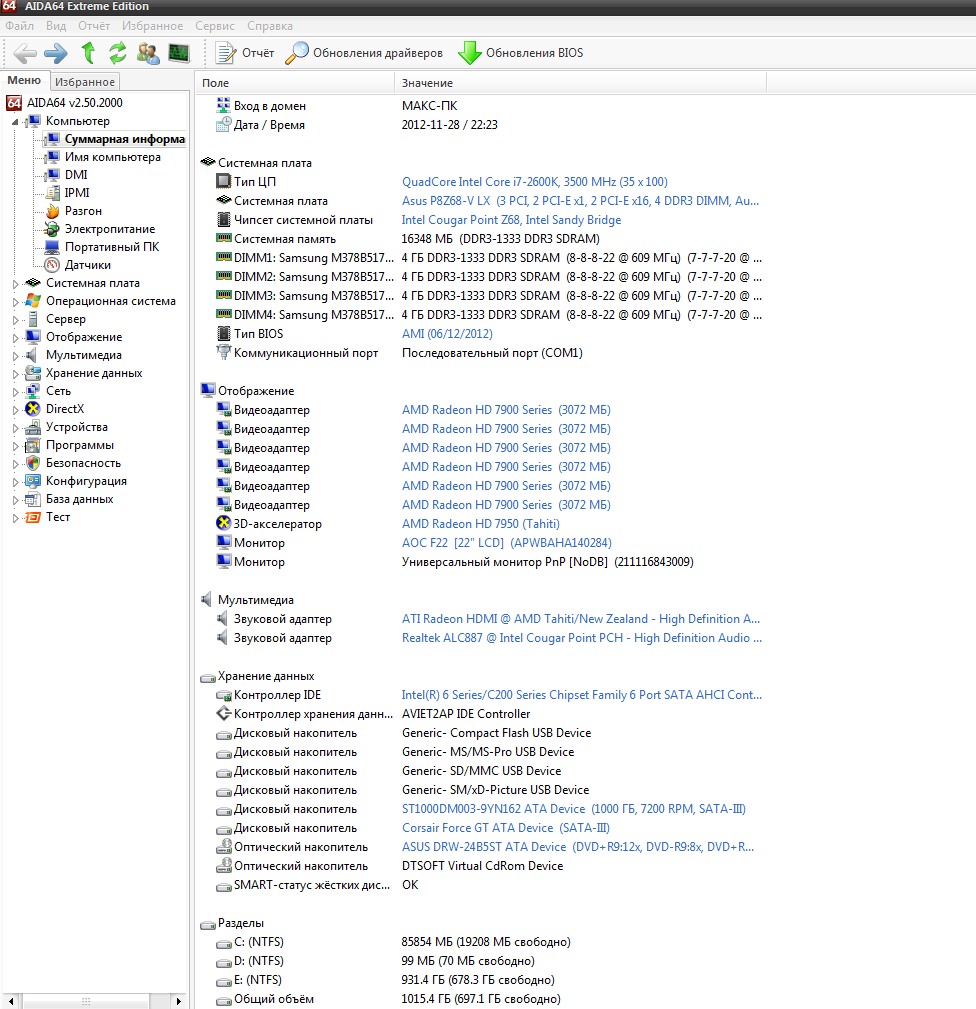
Task: Open the Отчёт menu in menu bar
Action: (94, 26)
